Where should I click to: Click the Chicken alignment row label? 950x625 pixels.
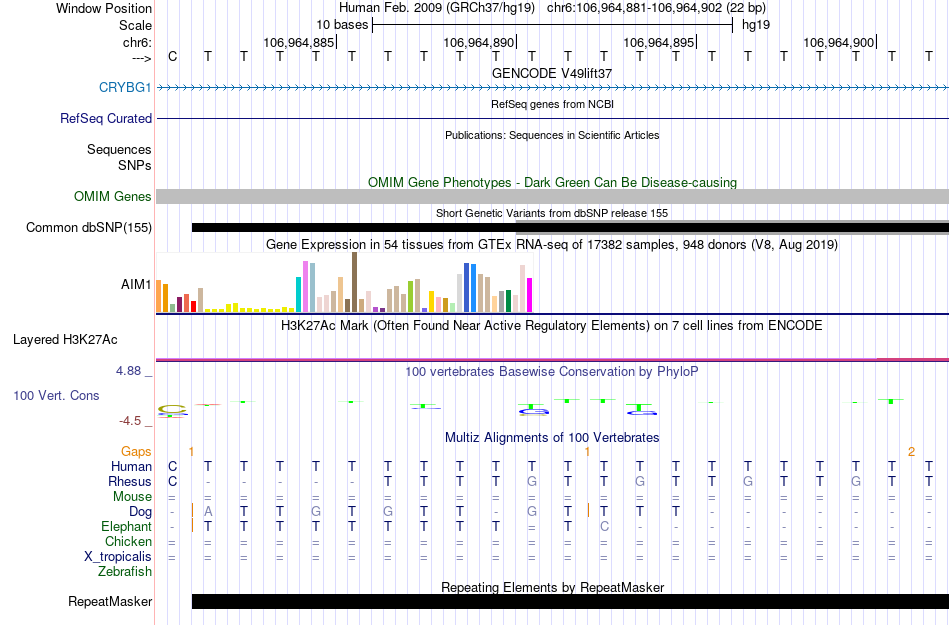point(128,541)
